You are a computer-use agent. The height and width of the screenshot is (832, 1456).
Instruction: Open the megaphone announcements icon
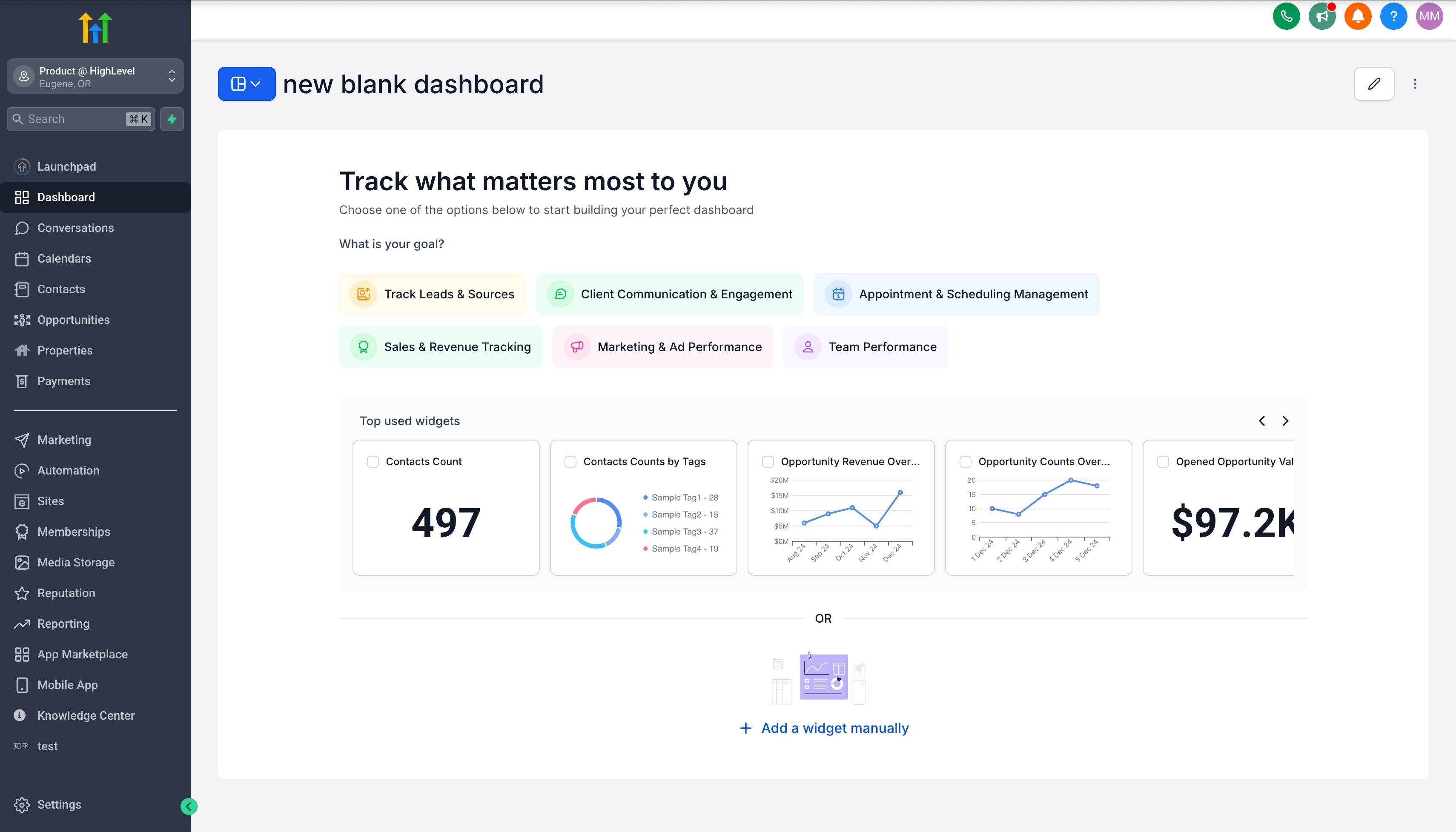(1321, 16)
